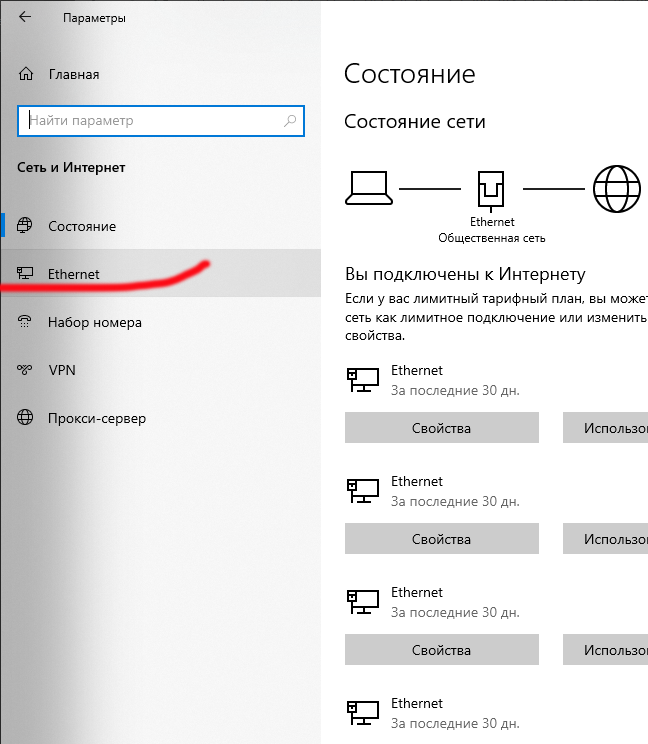The height and width of the screenshot is (744, 648).
Task: Click the Параметры window title
Action: (x=94, y=18)
